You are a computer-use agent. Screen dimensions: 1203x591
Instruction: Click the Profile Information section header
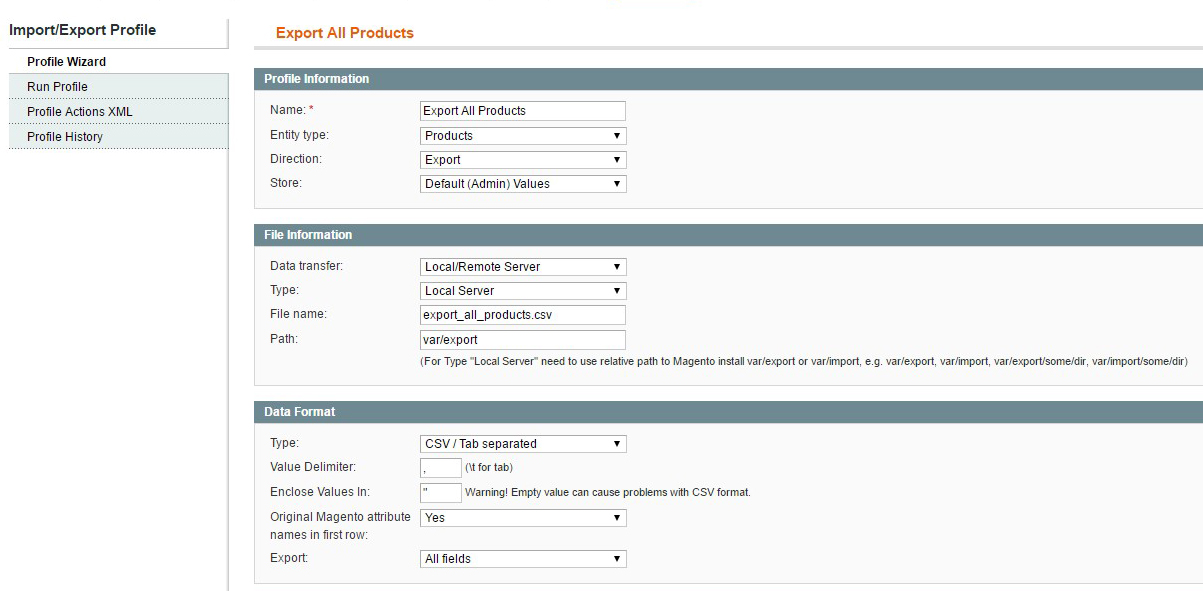(x=316, y=79)
